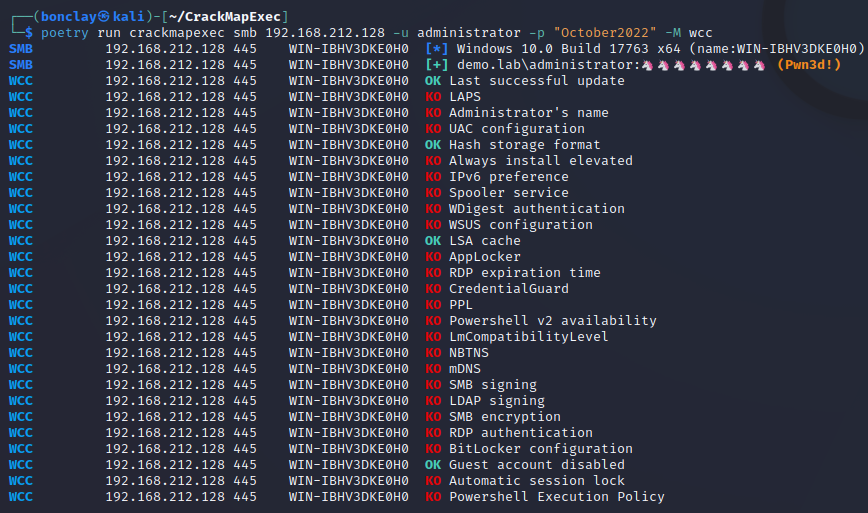Click the green OK beside 'LSA cache'

click(433, 241)
